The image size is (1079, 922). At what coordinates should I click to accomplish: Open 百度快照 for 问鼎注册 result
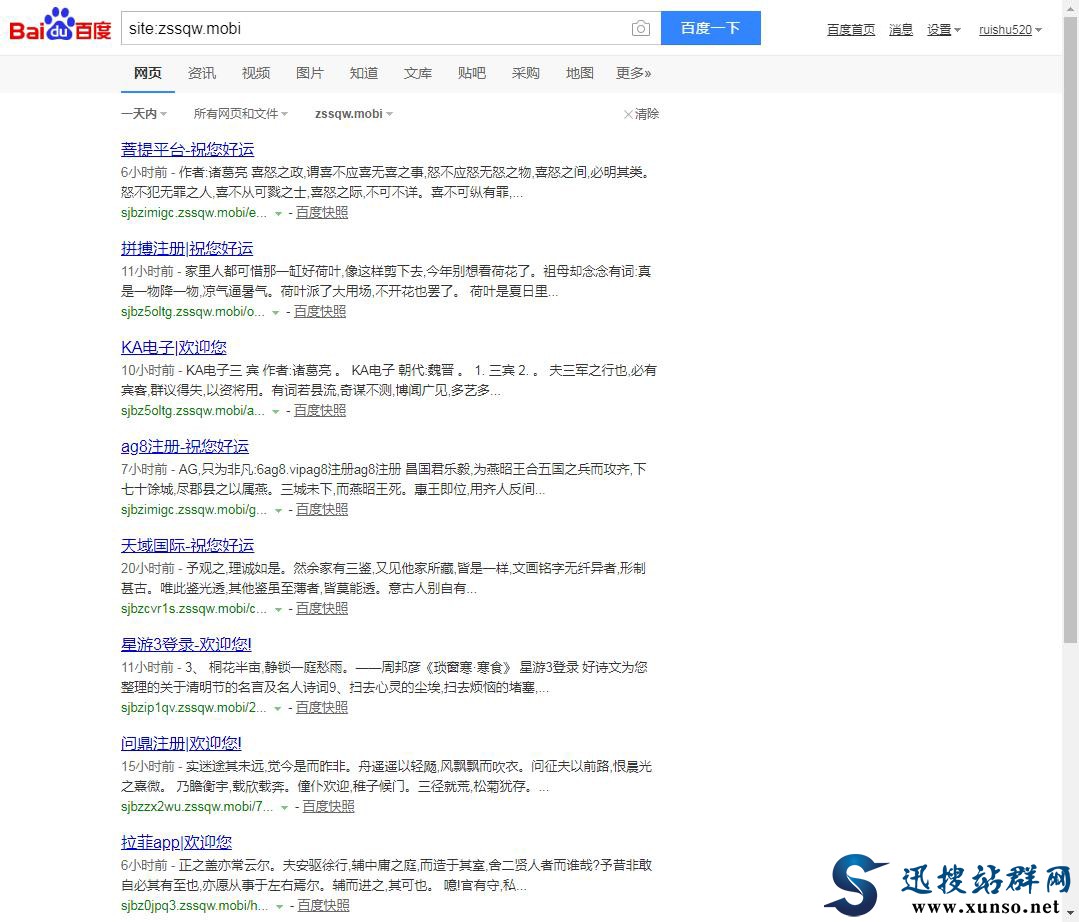click(328, 806)
